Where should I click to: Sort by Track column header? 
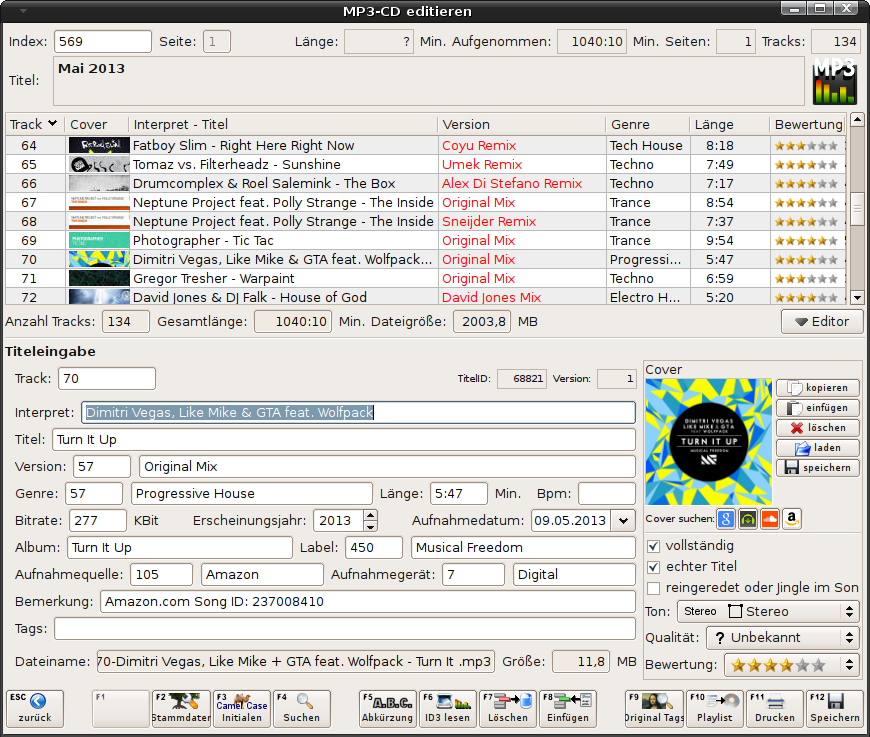[34, 124]
